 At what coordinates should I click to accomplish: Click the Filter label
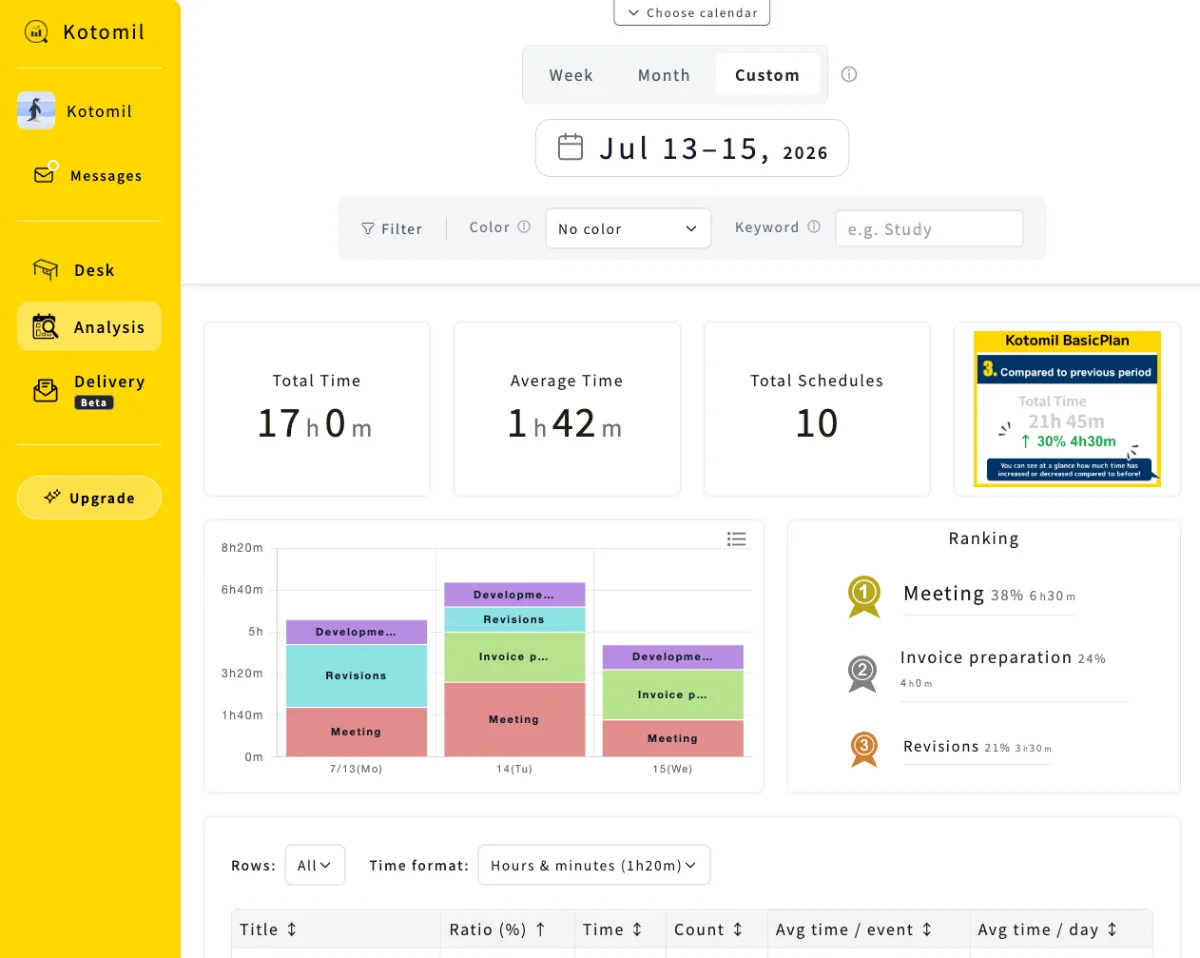tap(402, 229)
